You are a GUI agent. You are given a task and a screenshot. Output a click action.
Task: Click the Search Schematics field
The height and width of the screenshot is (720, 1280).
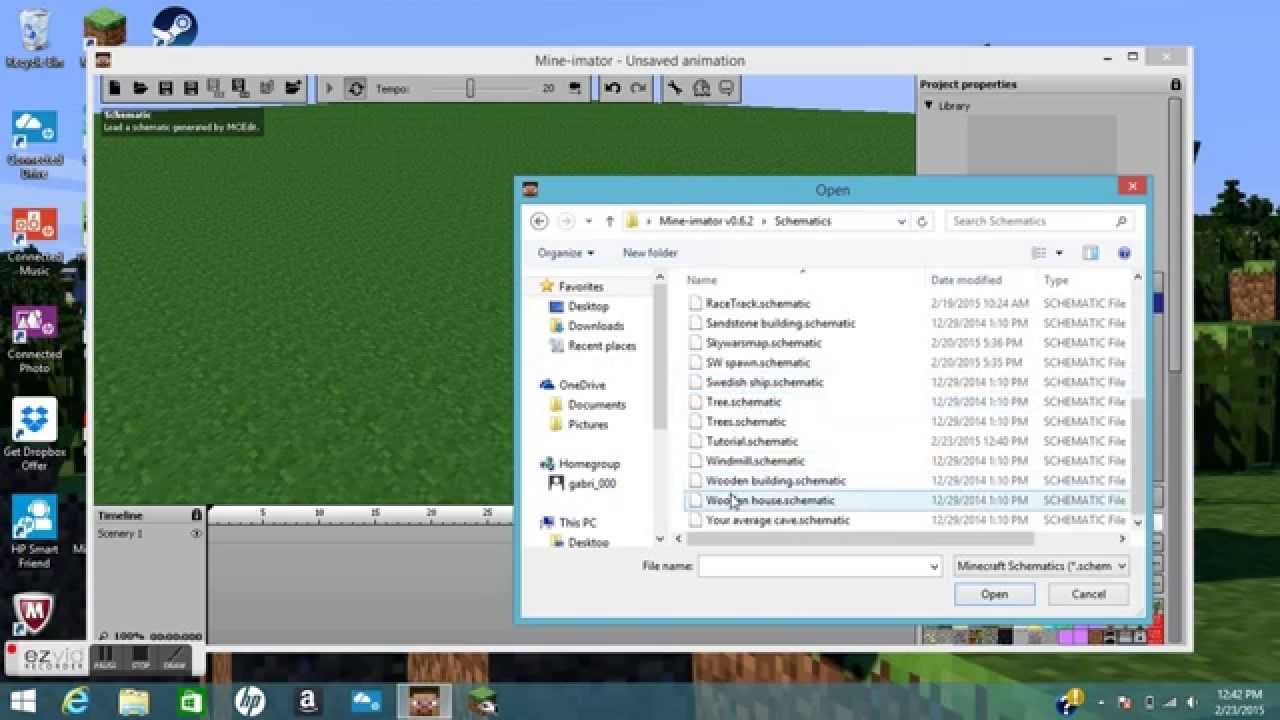click(1039, 221)
